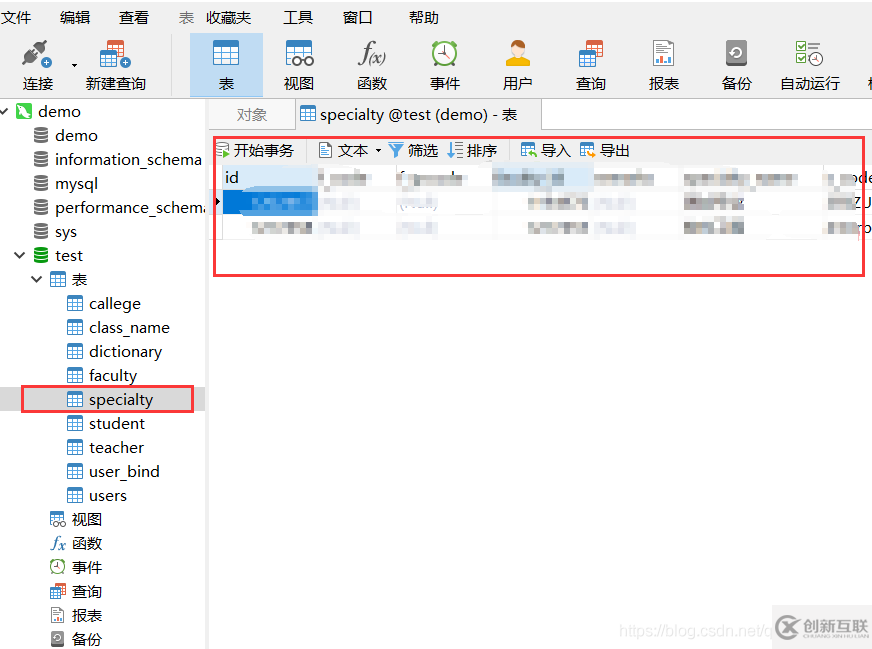Click the Text (文本) button
The height and width of the screenshot is (649, 872).
[344, 150]
